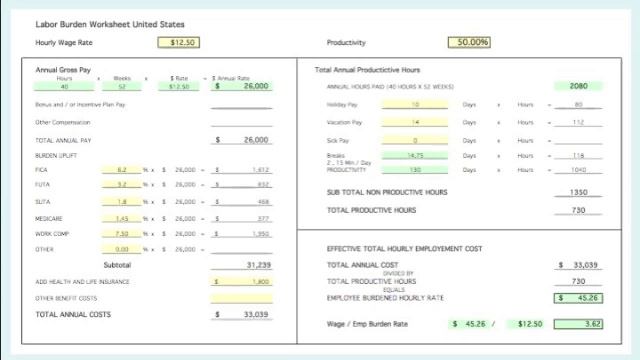Select the $45.26 cell in Wage / Emp Burden Rate row
Image resolution: width=640 pixels, height=360 pixels.
[469, 324]
